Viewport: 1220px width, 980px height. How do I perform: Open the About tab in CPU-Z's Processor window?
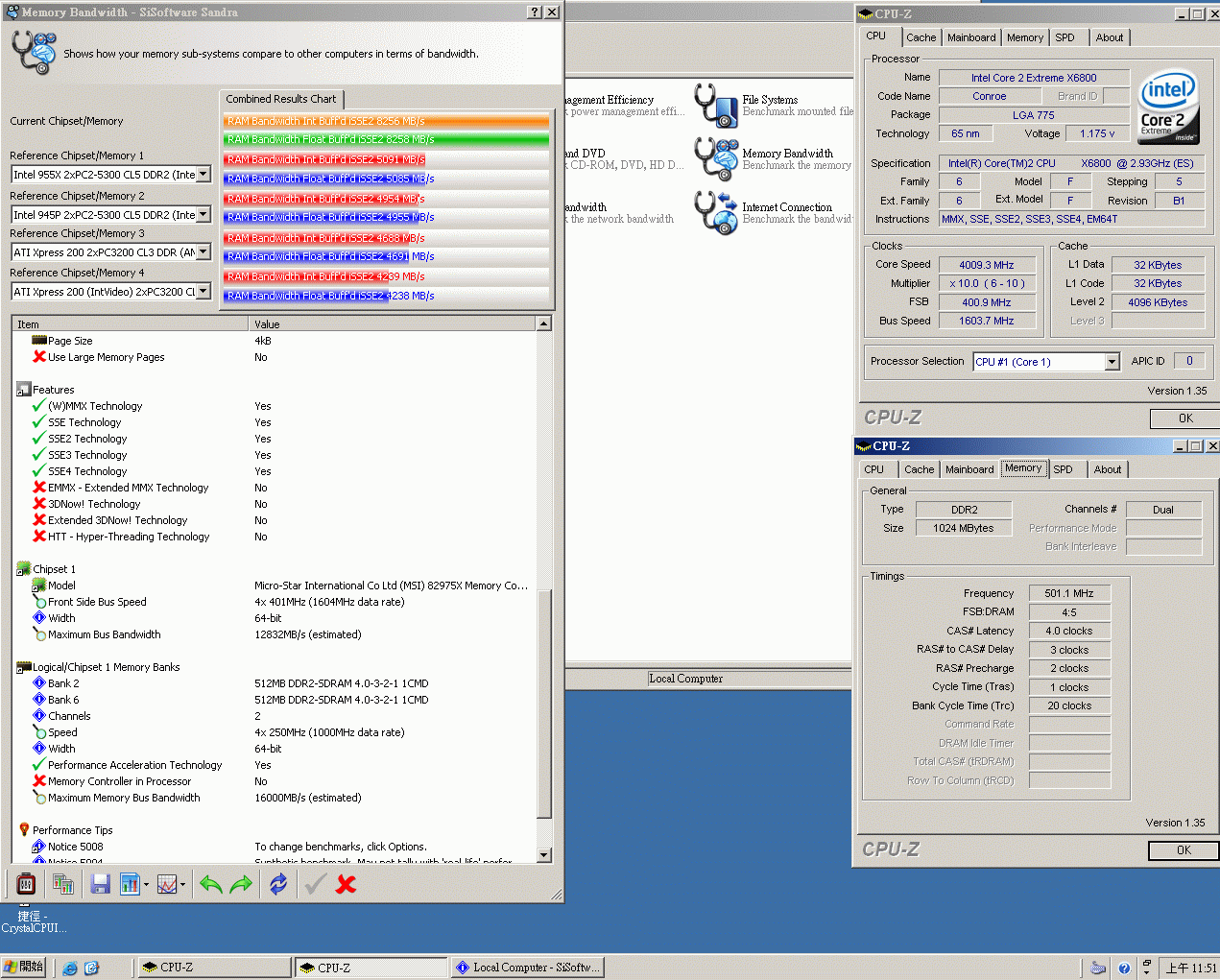(1110, 37)
